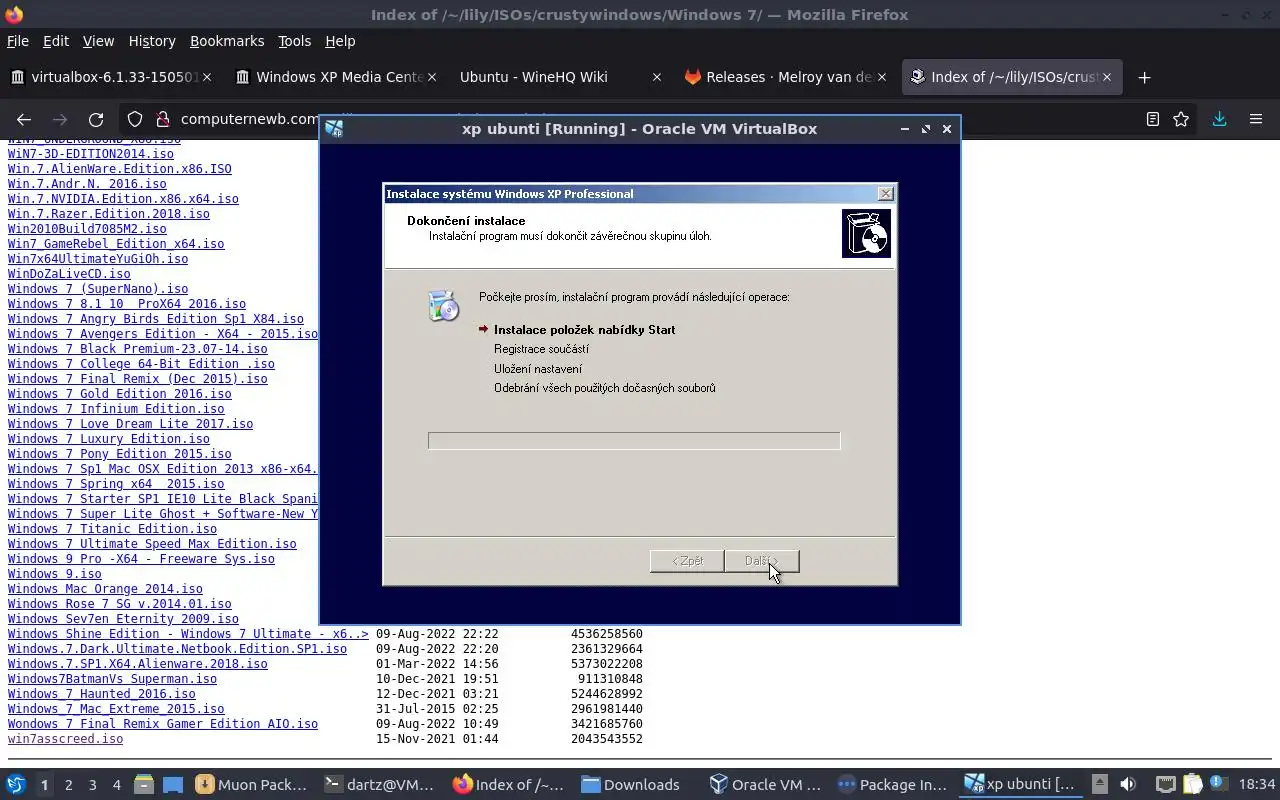Switch to desktop 2 in pager
Viewport: 1280px width, 800px height.
(x=68, y=785)
